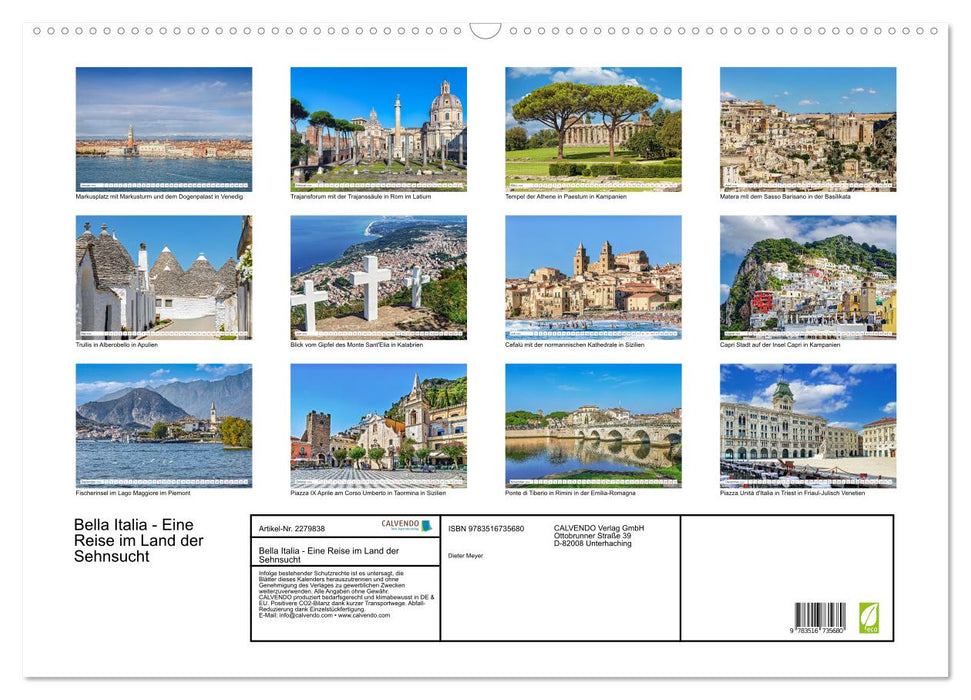This screenshot has width=971, height=700.
Task: Click the teal square in the CALVENDO logo
Action: pyautogui.click(x=426, y=525)
